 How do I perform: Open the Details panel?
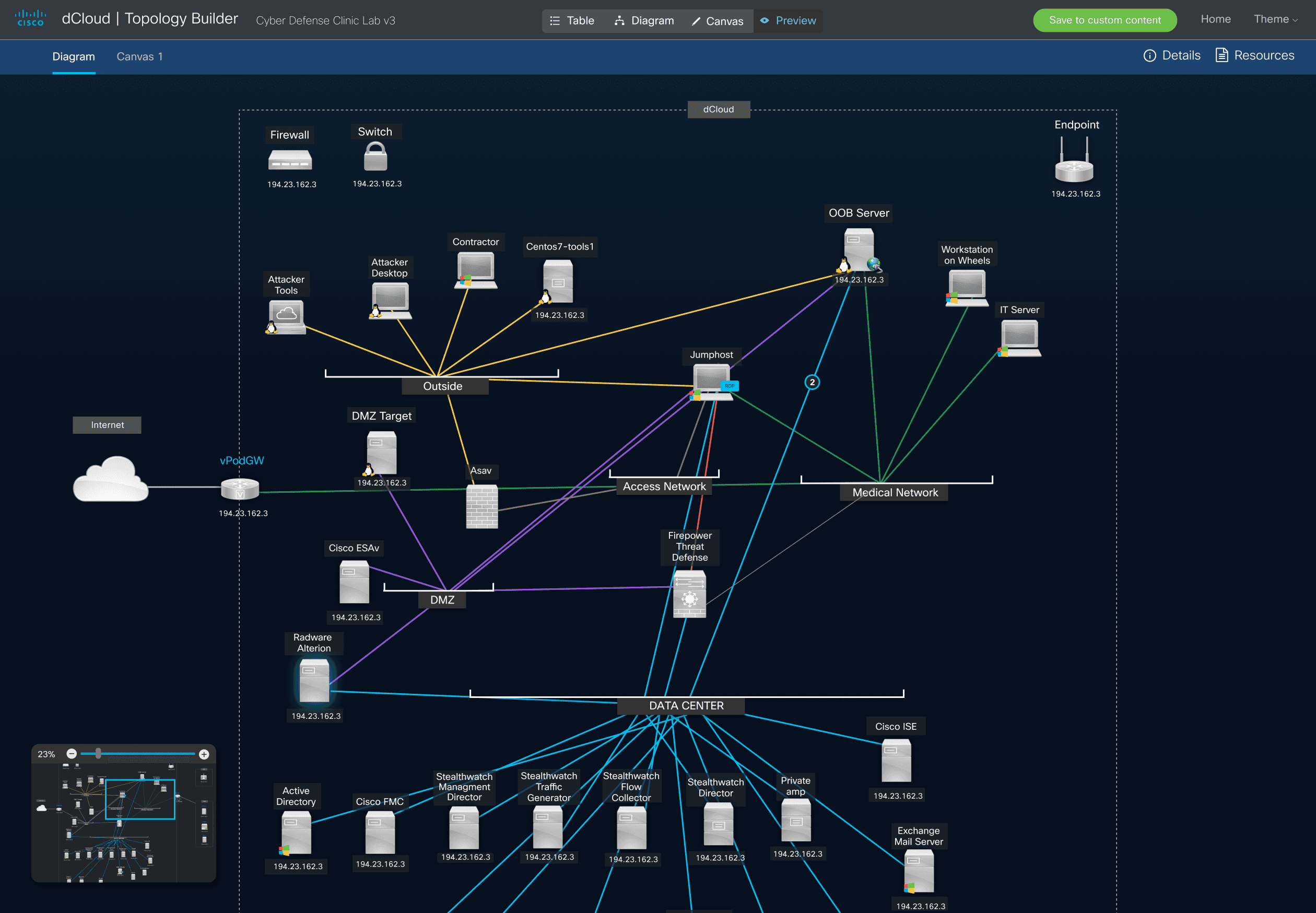(x=1172, y=55)
